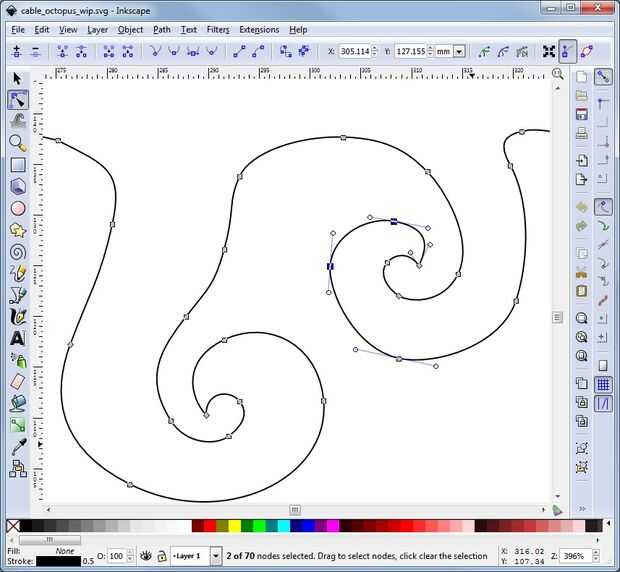
Task: Open the Path menu
Action: pyautogui.click(x=161, y=30)
